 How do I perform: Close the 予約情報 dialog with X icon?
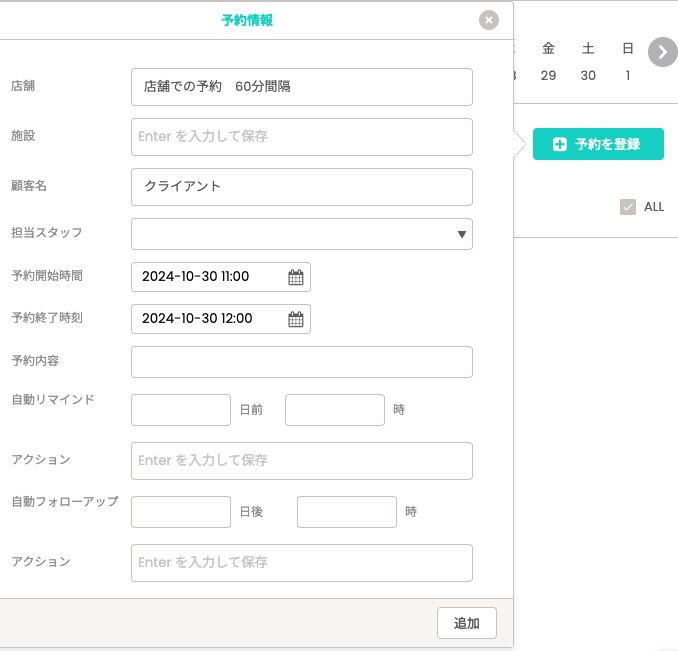488,20
